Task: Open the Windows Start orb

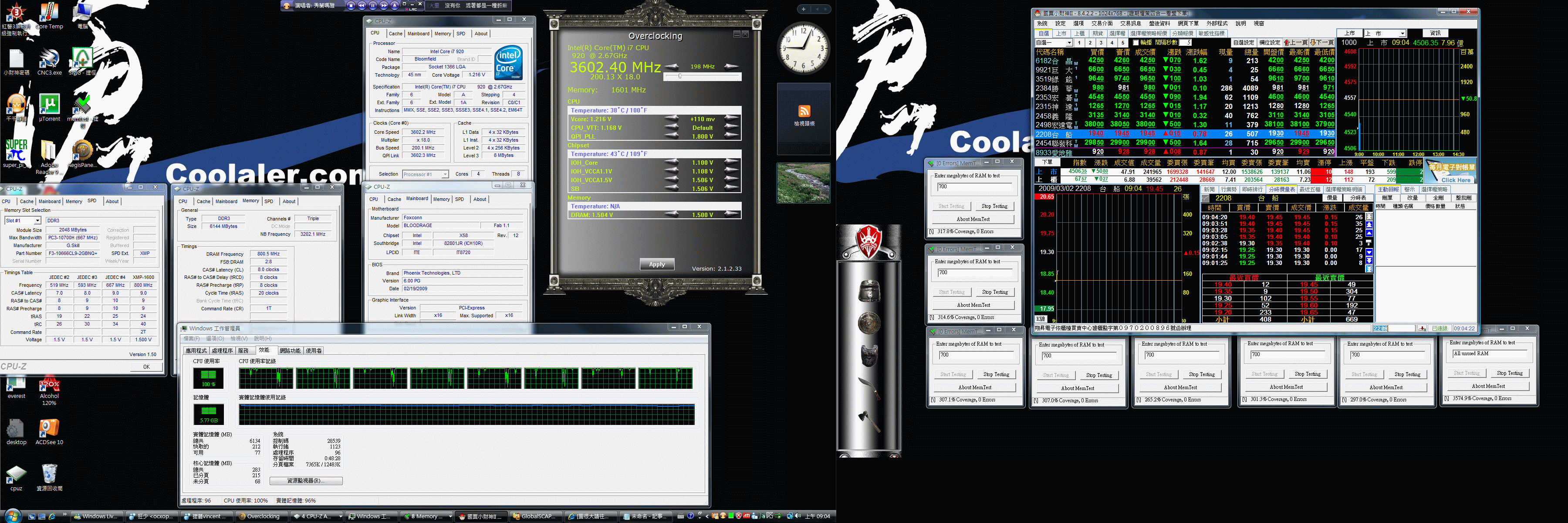Action: tap(12, 516)
